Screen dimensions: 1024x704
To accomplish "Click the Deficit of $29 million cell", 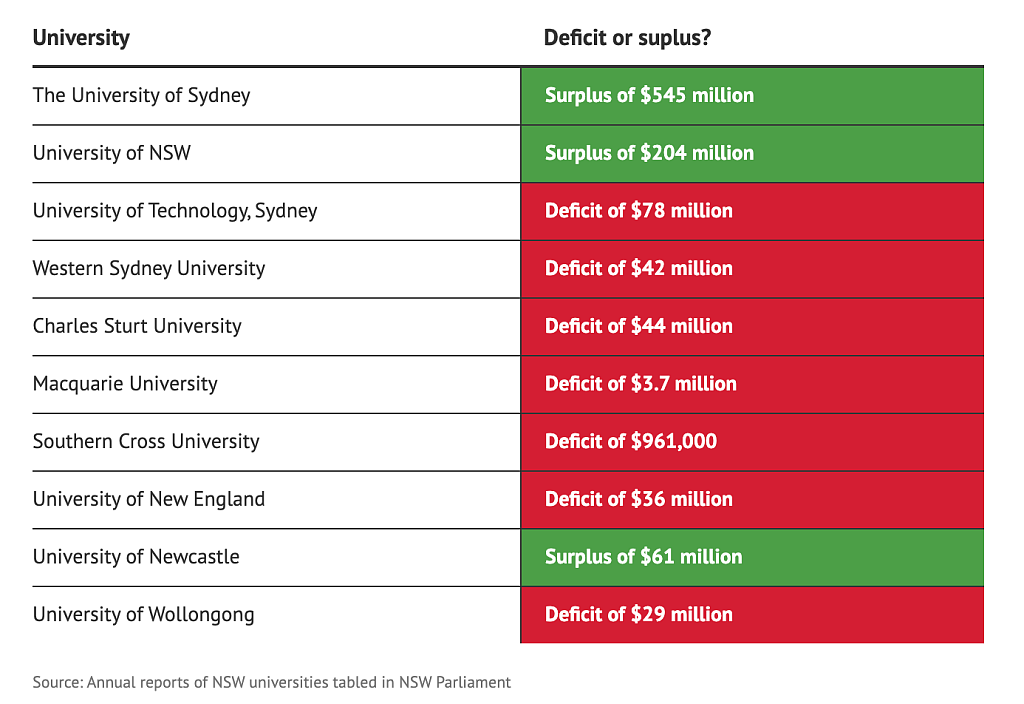I will [752, 615].
